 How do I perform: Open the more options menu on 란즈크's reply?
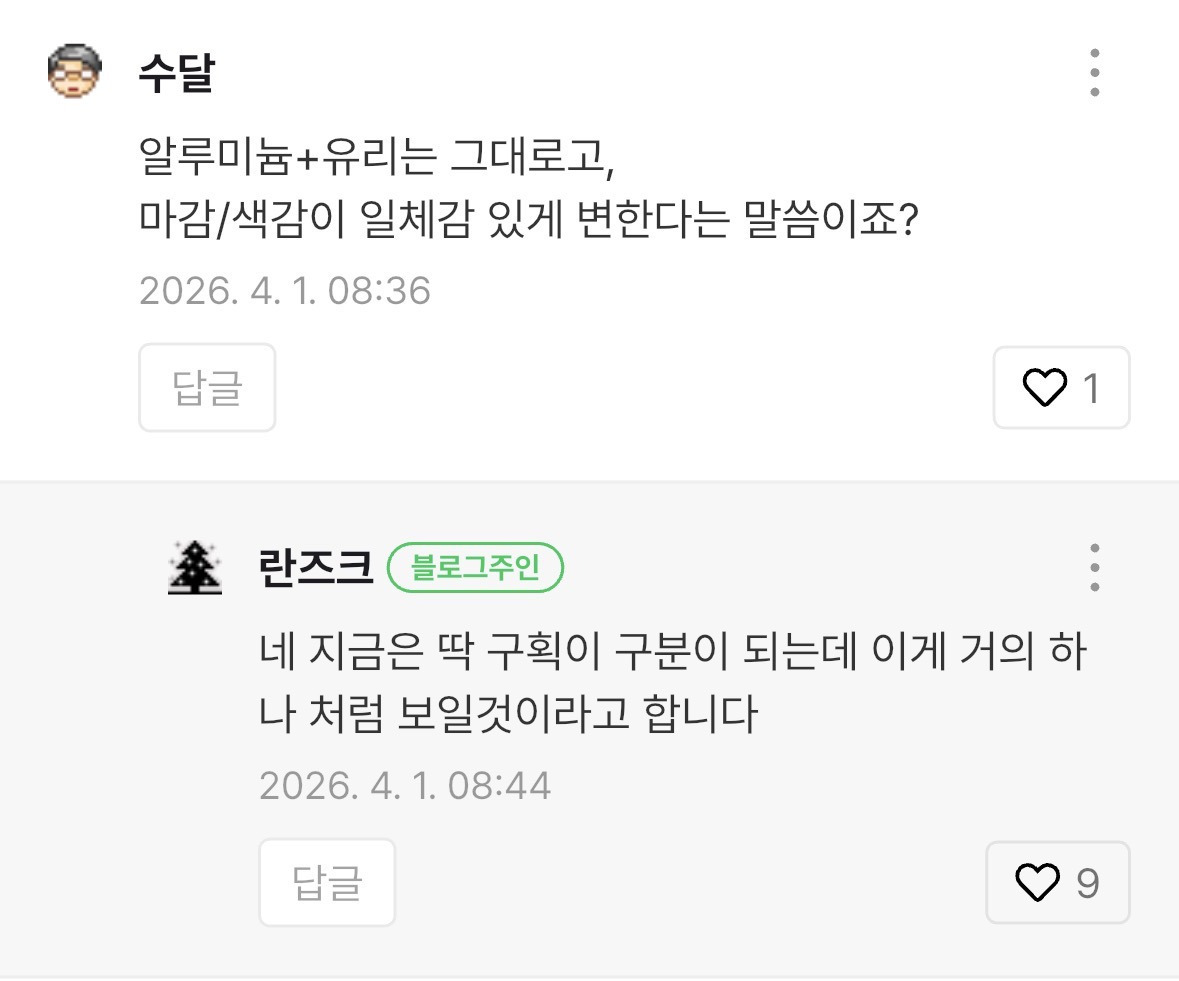1095,568
